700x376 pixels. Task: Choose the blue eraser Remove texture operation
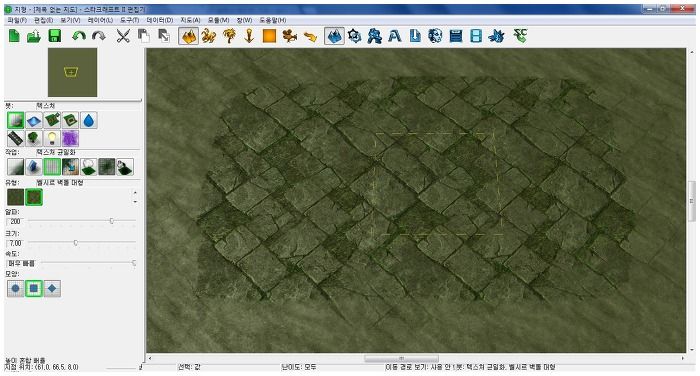click(34, 167)
